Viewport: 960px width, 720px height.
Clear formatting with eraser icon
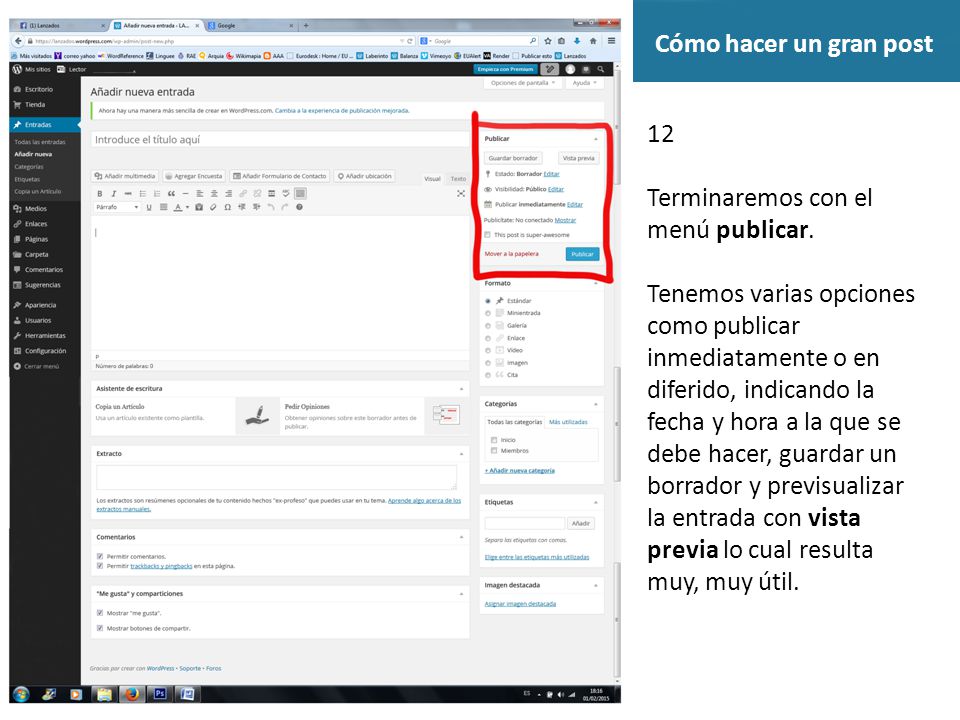click(x=213, y=208)
